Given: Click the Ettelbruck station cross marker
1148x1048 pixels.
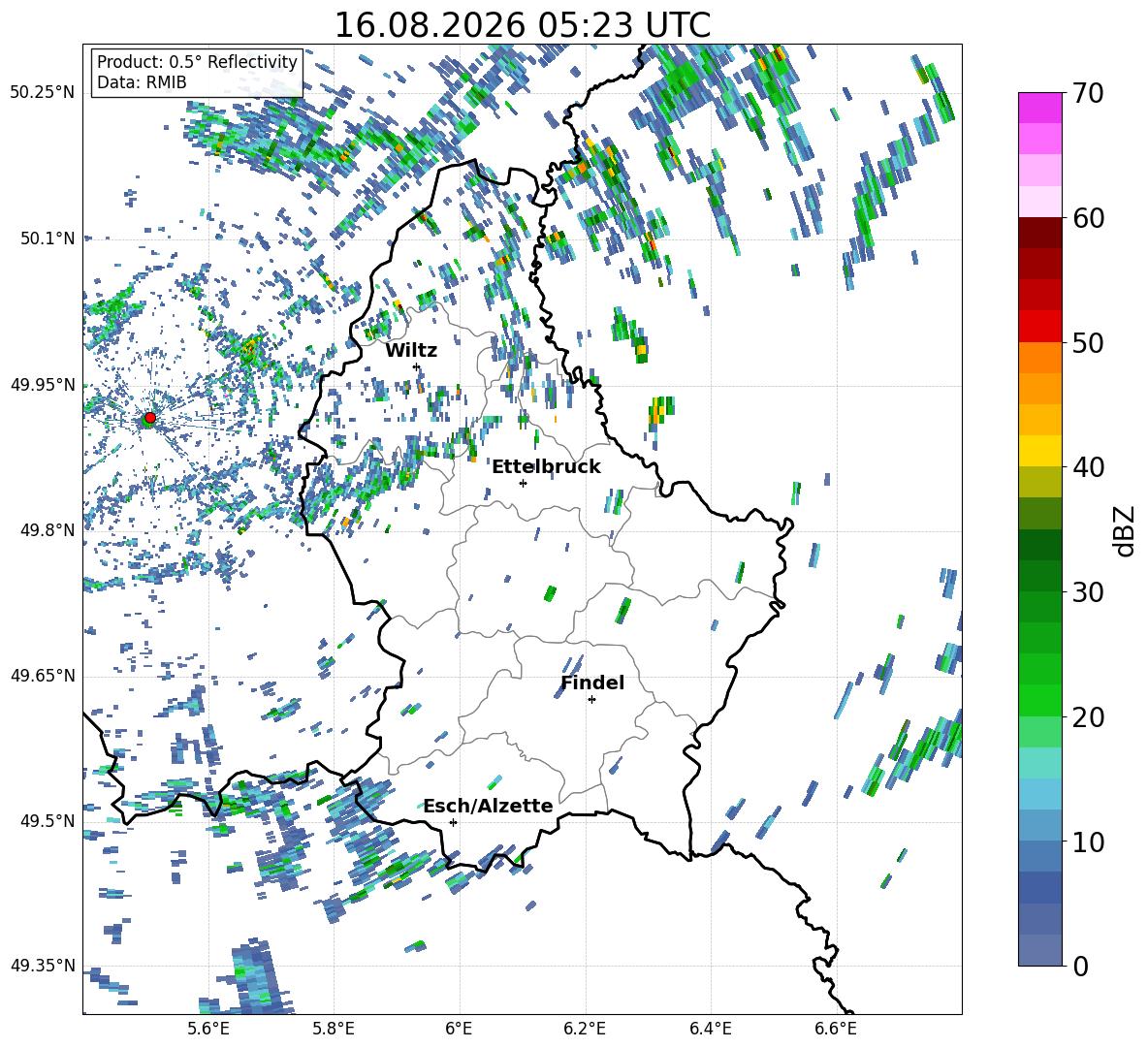Looking at the screenshot, I should (523, 483).
